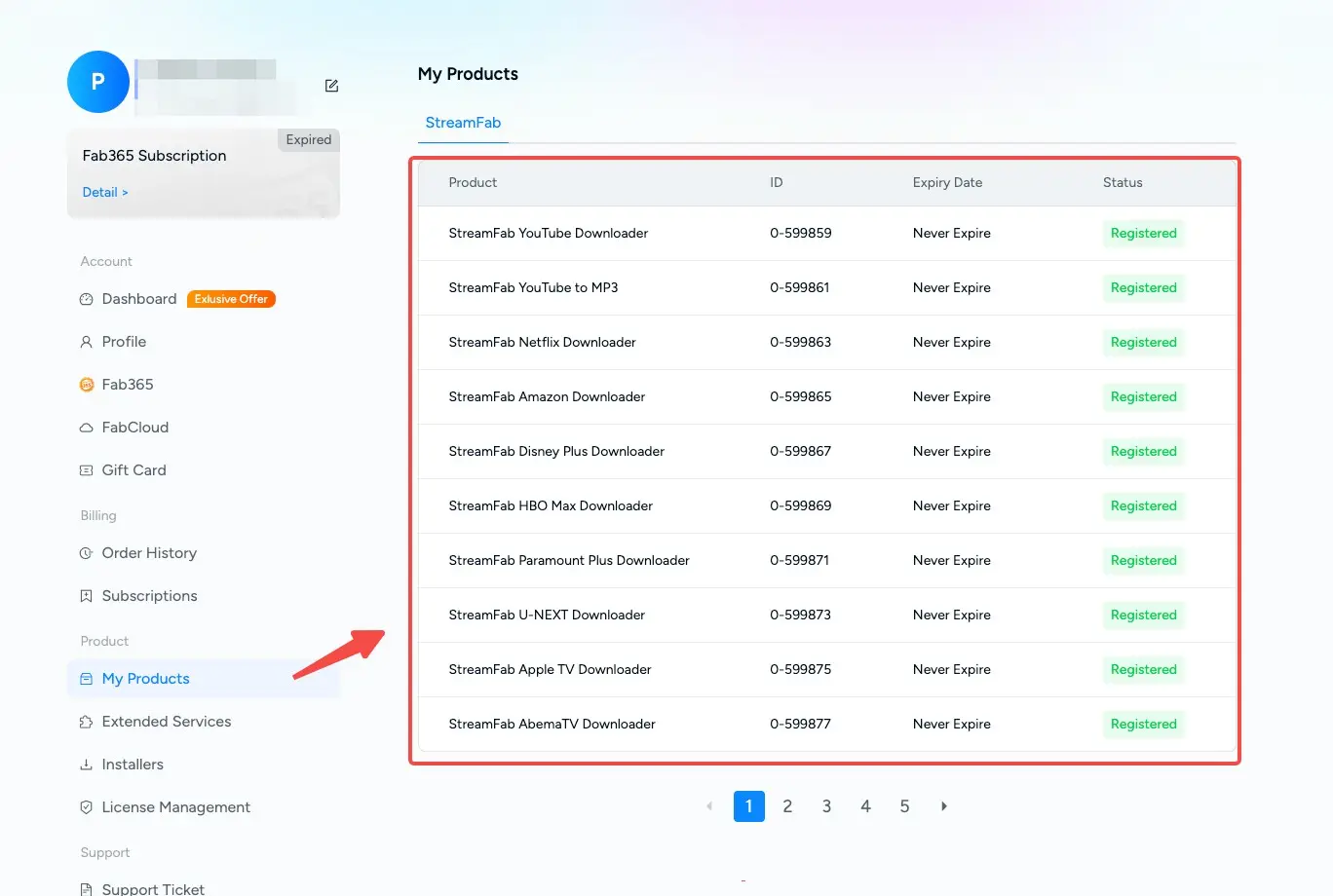
Task: Open Subscriptions under Billing
Action: tap(149, 596)
